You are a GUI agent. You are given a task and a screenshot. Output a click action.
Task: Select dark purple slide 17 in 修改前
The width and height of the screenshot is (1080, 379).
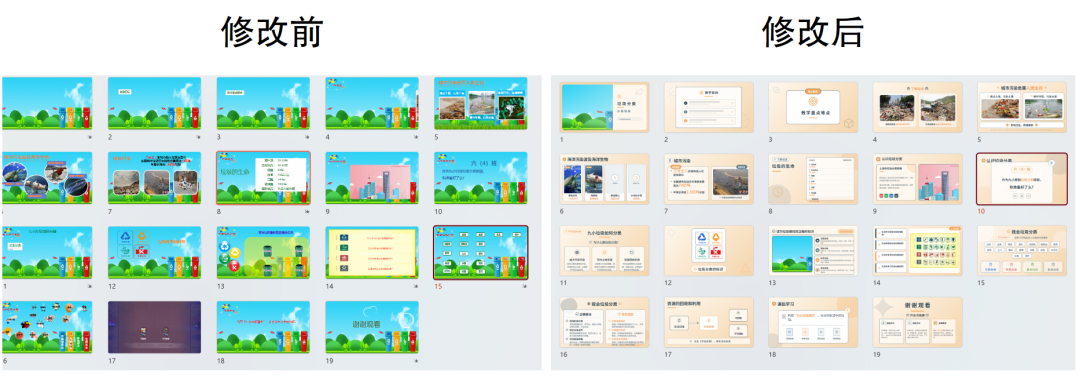pyautogui.click(x=154, y=327)
